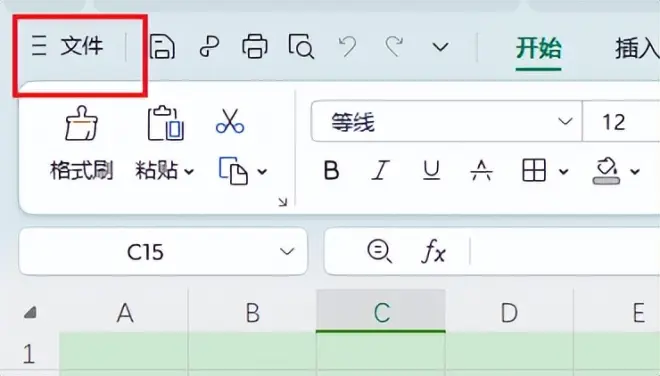The image size is (660, 376).
Task: Apply fill color with the paint bucket
Action: pos(606,171)
